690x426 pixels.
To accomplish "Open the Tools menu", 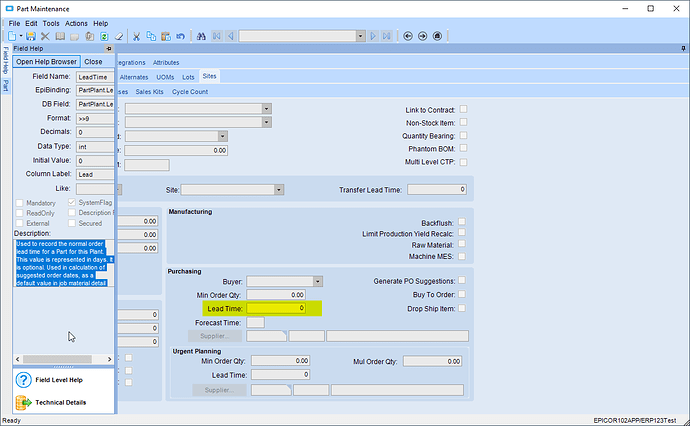I will (x=51, y=23).
